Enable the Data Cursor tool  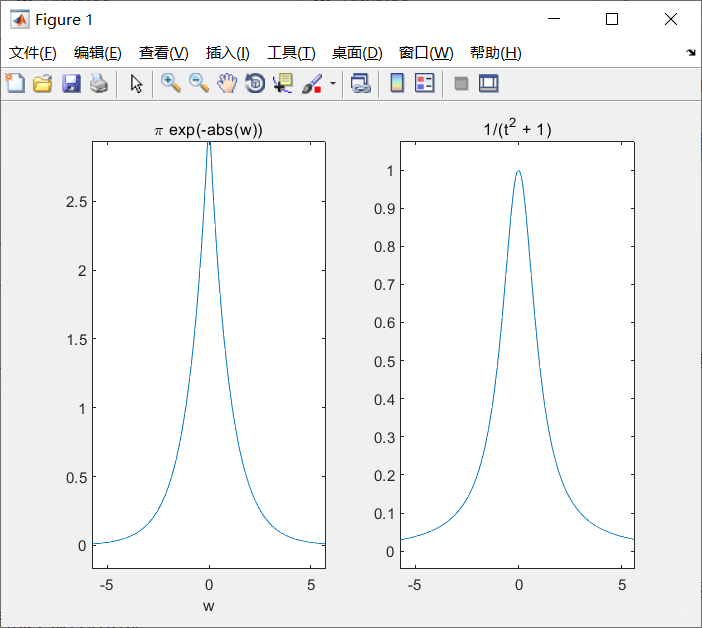coord(283,83)
